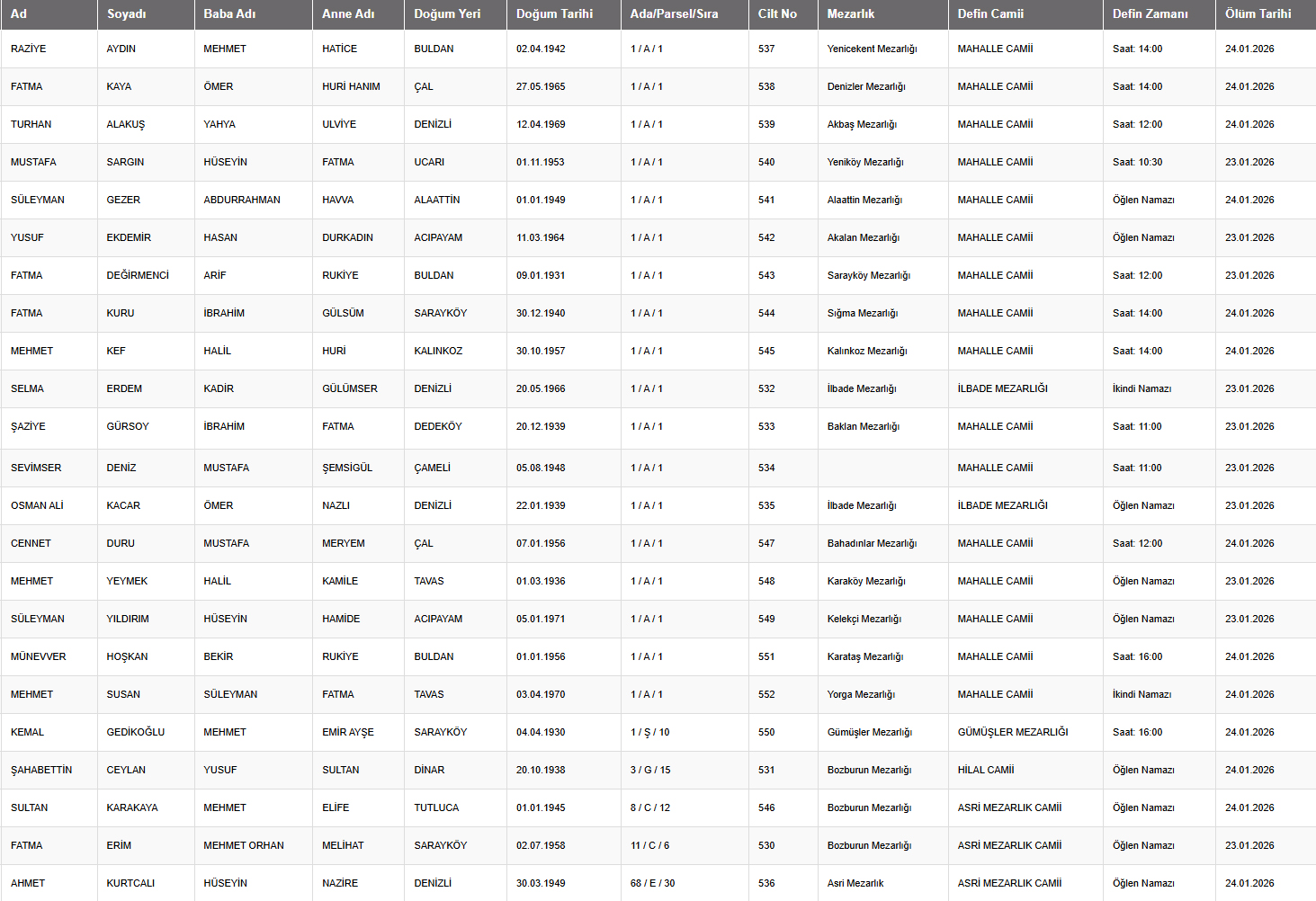Select the Cilt No column header
The height and width of the screenshot is (901, 1316).
click(777, 13)
